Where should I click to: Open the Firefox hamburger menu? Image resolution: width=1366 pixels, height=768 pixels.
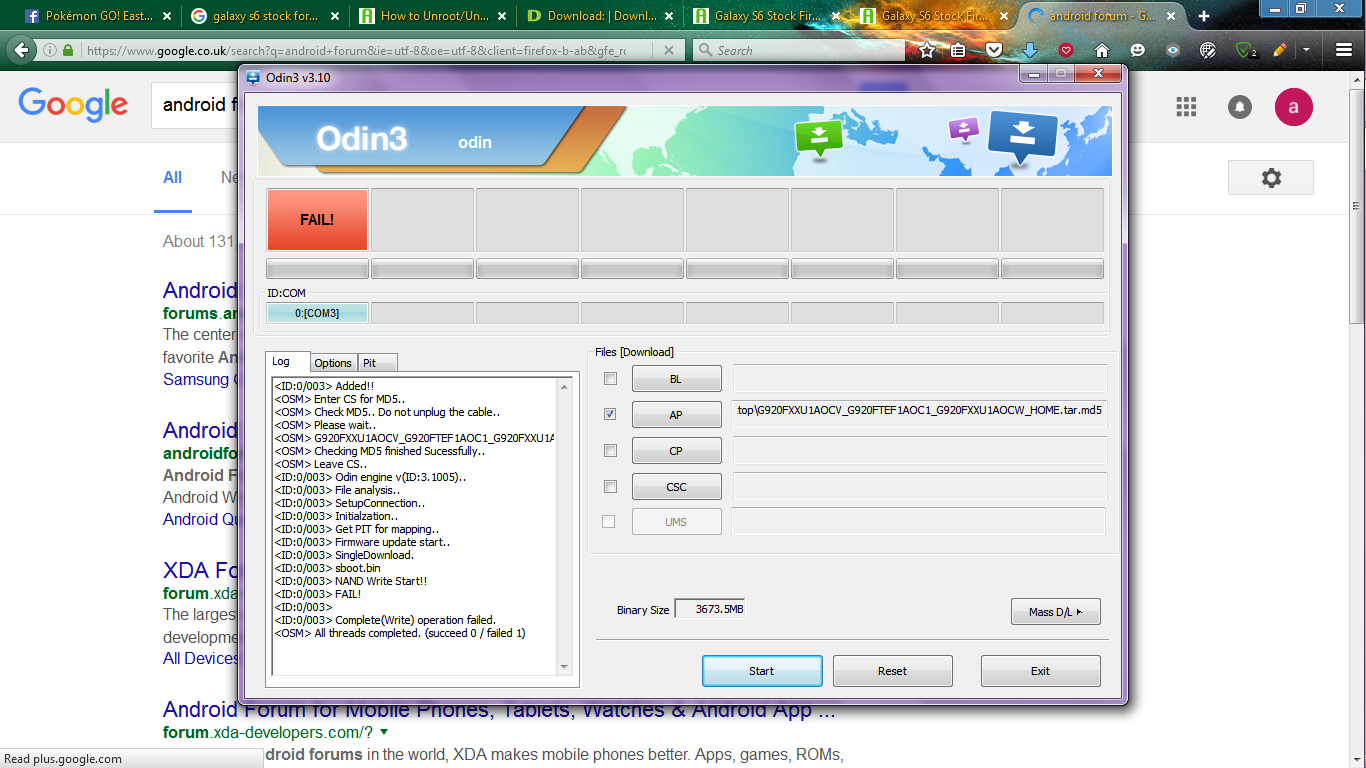click(x=1343, y=50)
